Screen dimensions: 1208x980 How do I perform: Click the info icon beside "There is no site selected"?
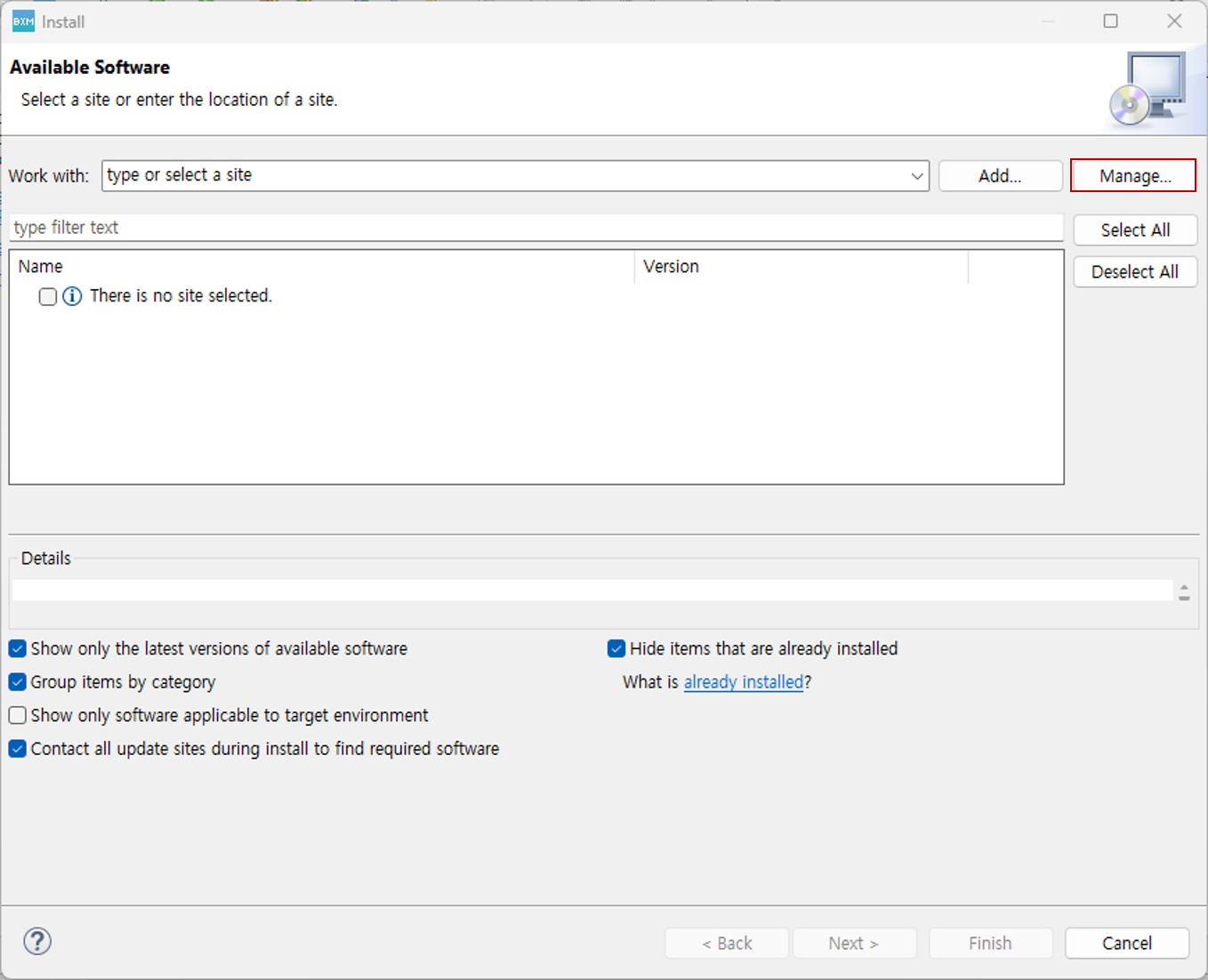72,295
